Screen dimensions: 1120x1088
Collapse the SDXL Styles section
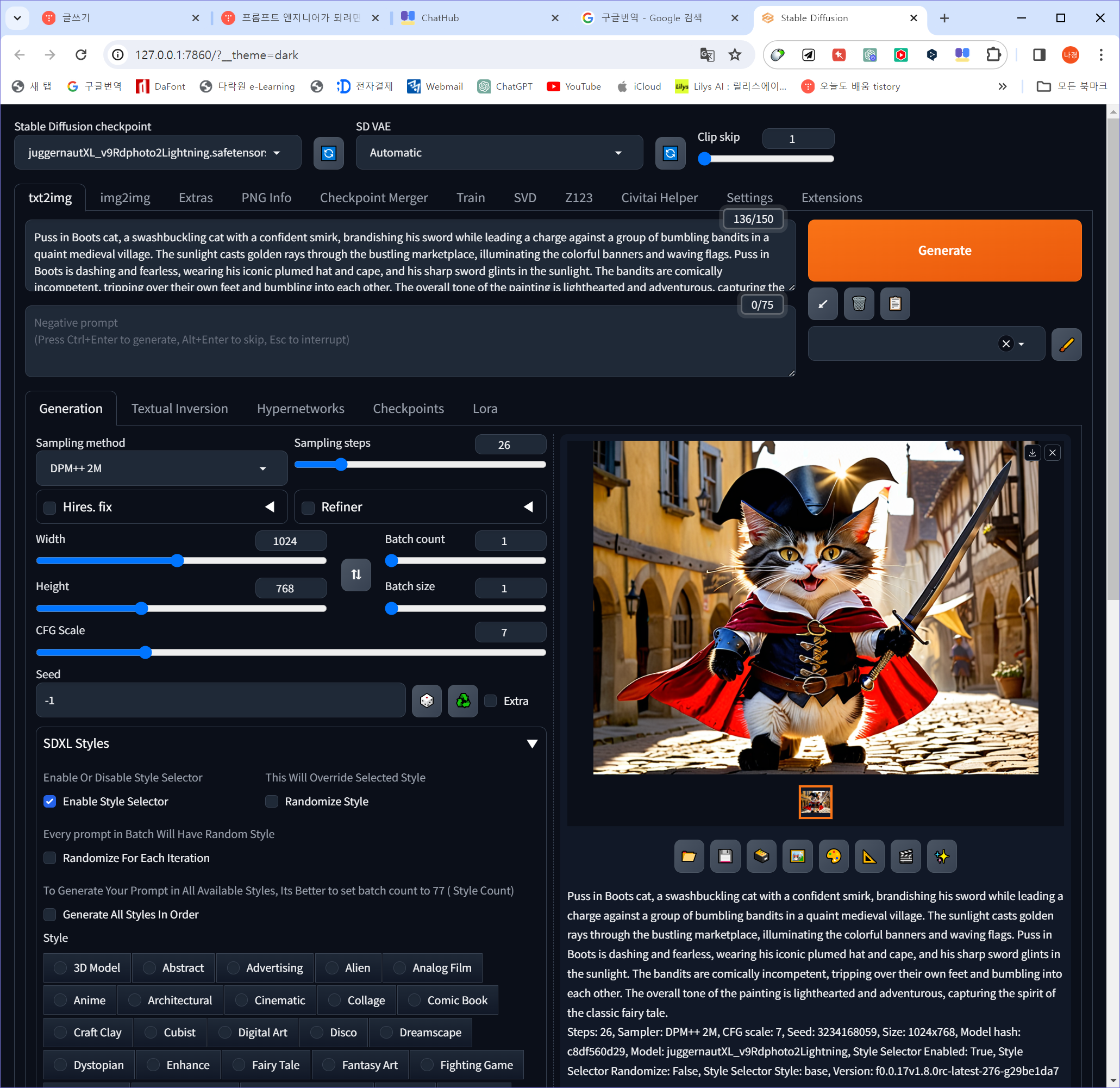531,743
